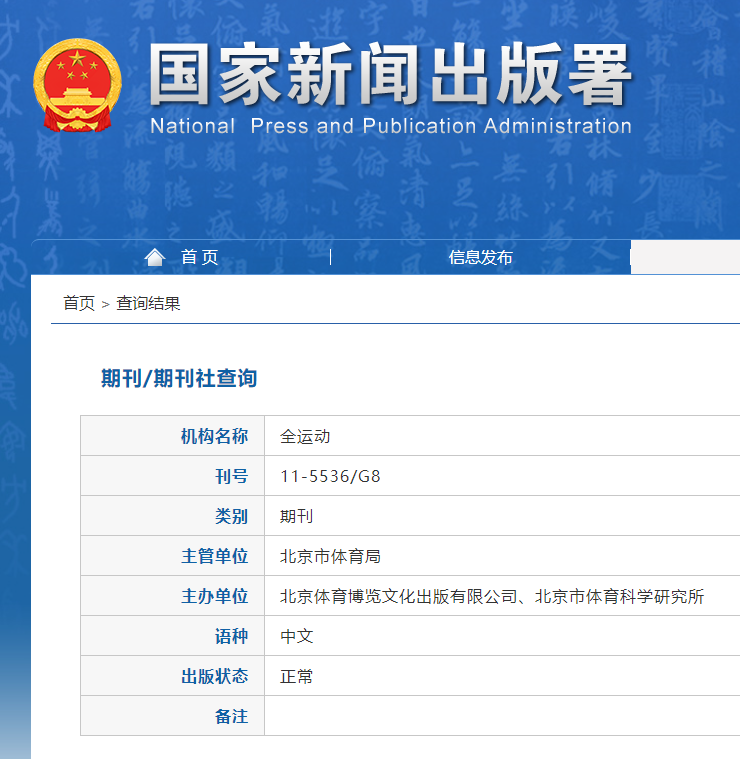The image size is (740, 759).
Task: Click the National Press and Publication Administration subtitle
Action: 391,126
